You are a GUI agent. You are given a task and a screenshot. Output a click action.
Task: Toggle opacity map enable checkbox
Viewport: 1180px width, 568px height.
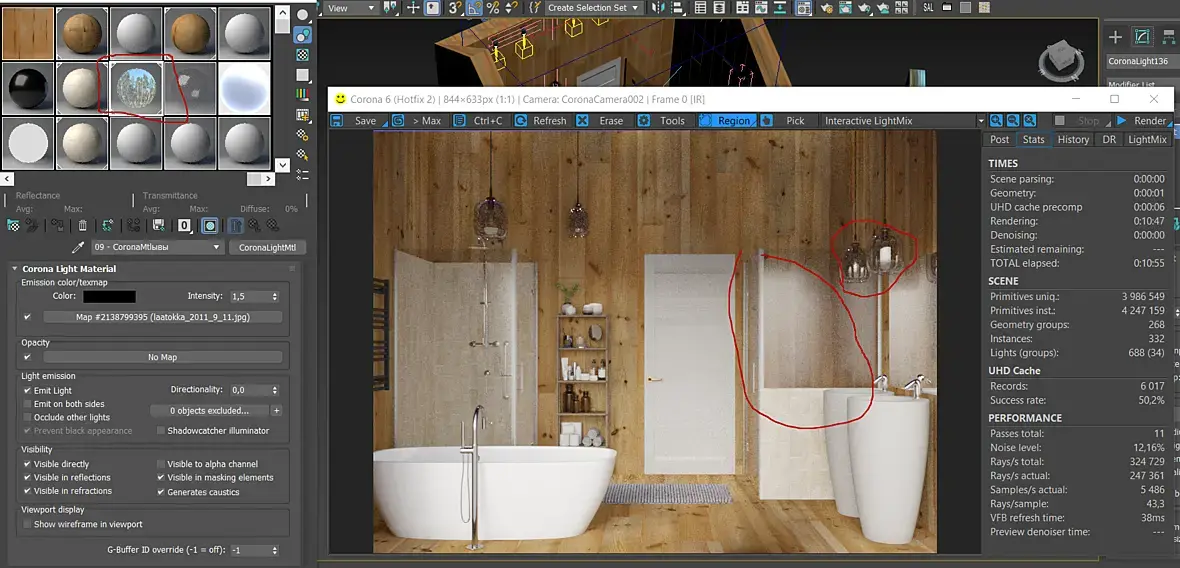28,357
